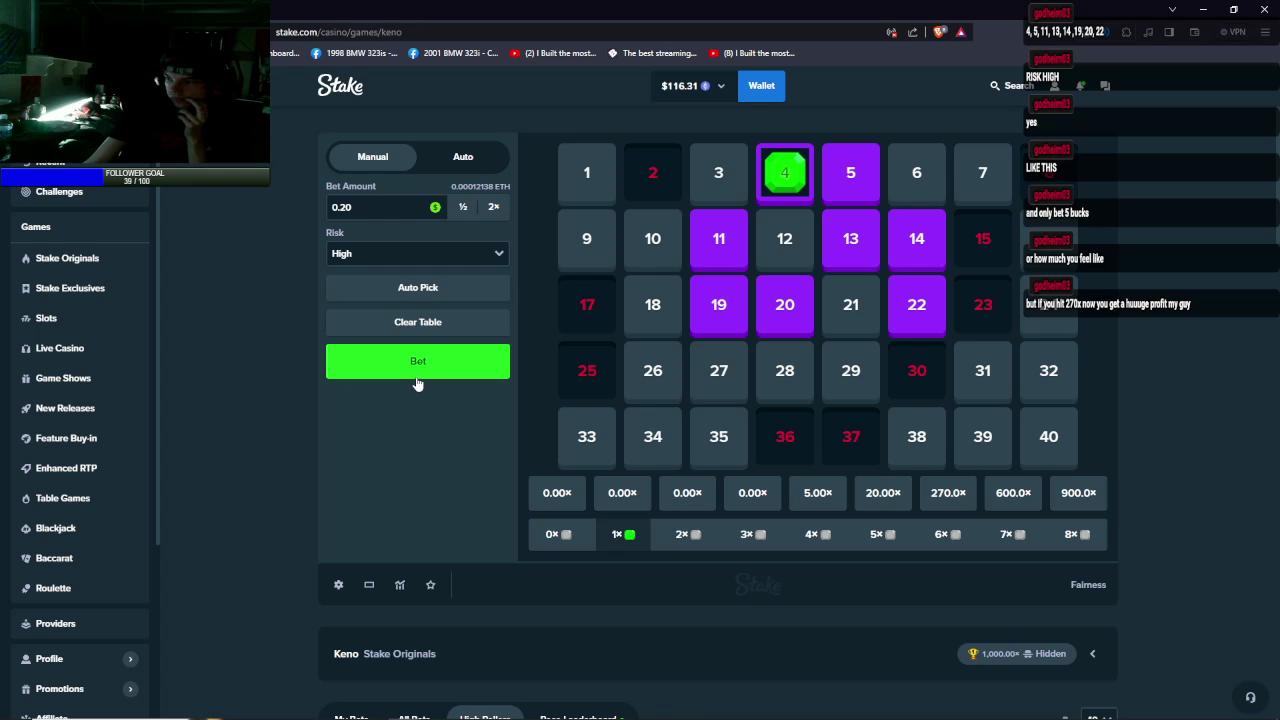Open game settings gear below the Keno board
The image size is (1280, 720).
339,585
